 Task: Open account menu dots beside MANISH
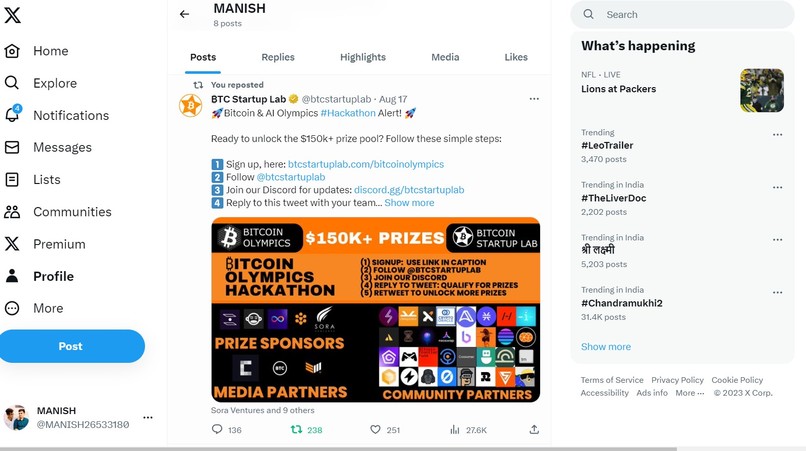tap(148, 418)
